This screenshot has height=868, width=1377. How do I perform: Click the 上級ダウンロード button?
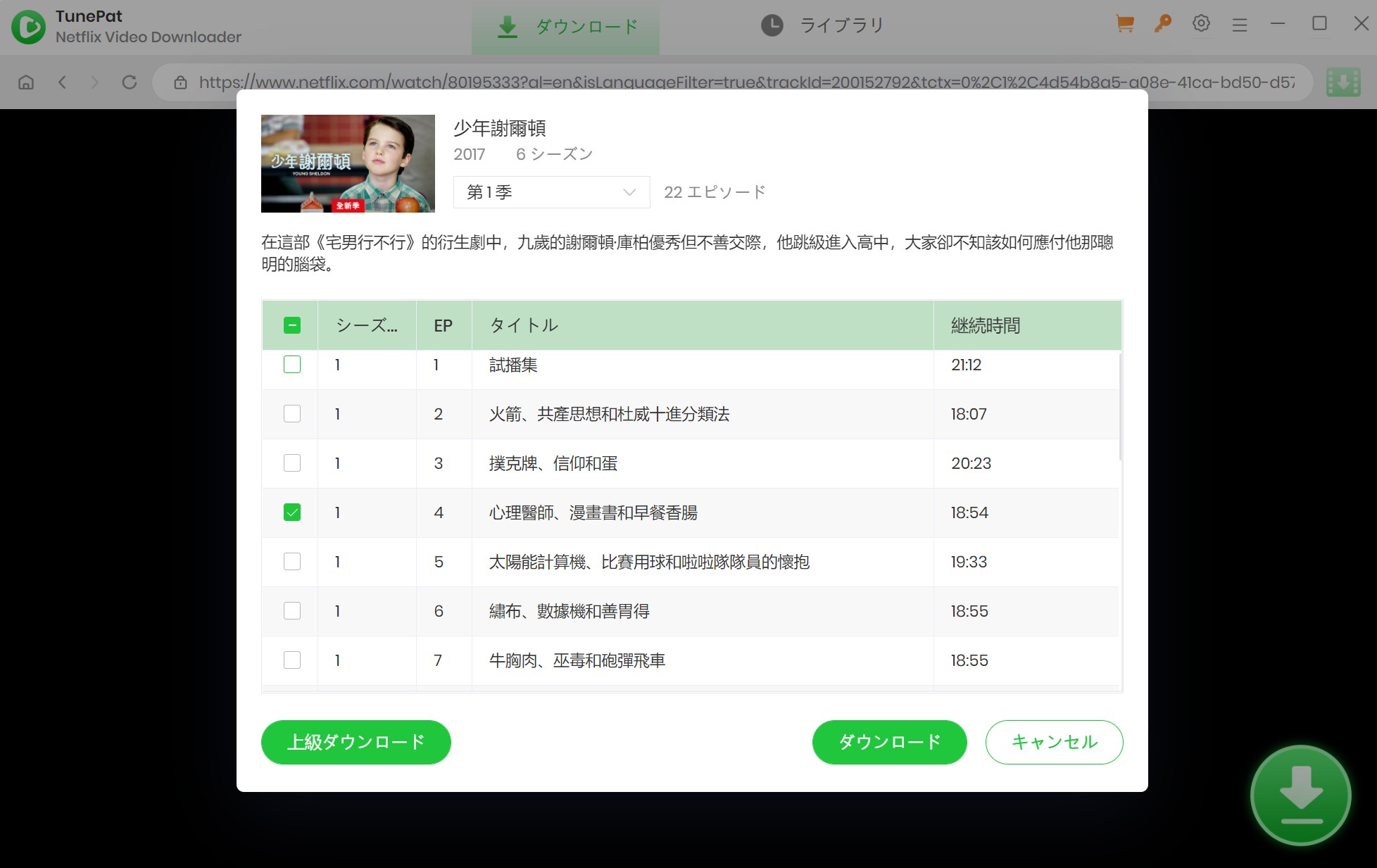pyautogui.click(x=356, y=742)
